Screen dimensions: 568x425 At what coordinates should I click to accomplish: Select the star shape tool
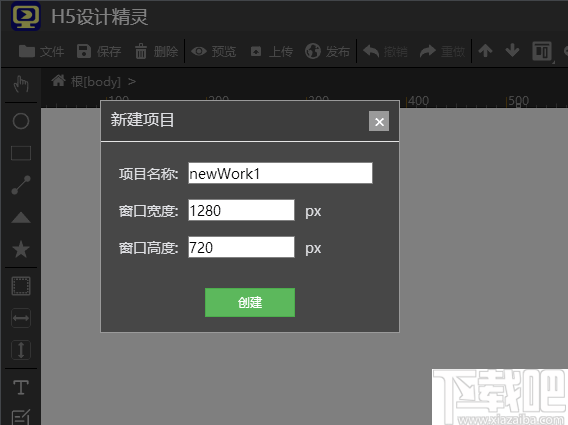click(21, 249)
